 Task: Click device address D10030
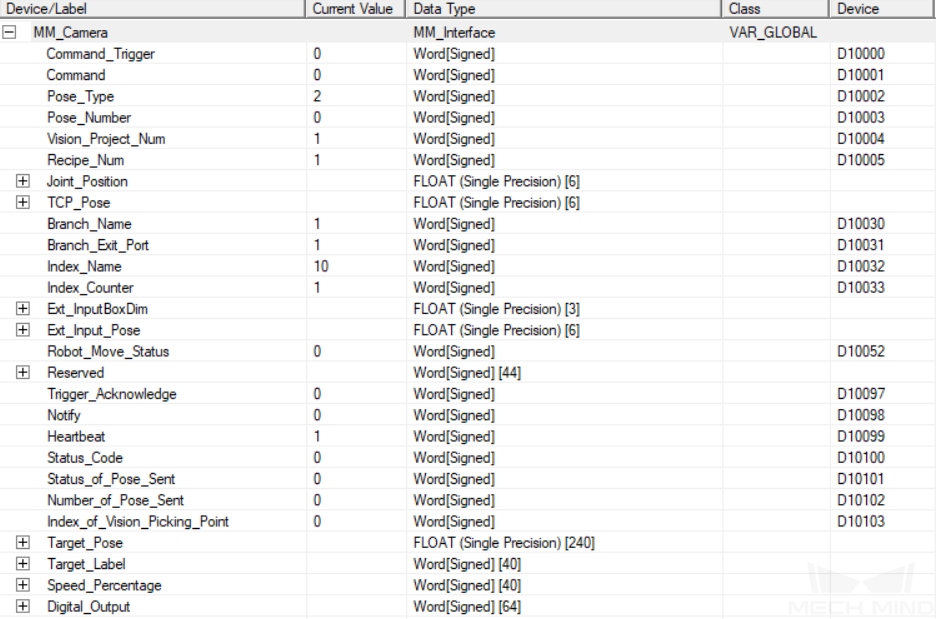pos(861,224)
